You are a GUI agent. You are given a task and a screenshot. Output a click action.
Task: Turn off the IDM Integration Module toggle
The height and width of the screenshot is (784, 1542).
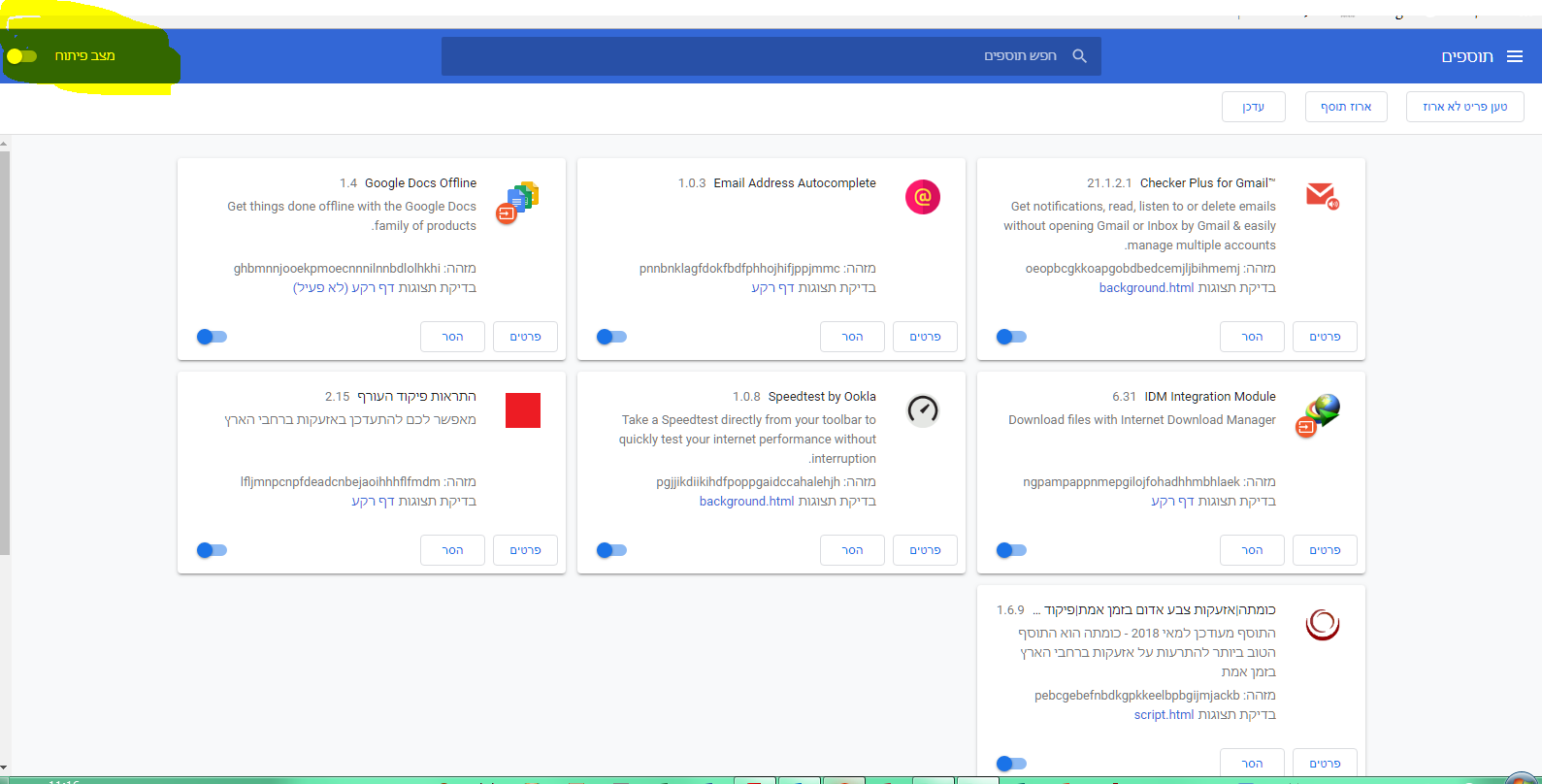click(x=1011, y=550)
